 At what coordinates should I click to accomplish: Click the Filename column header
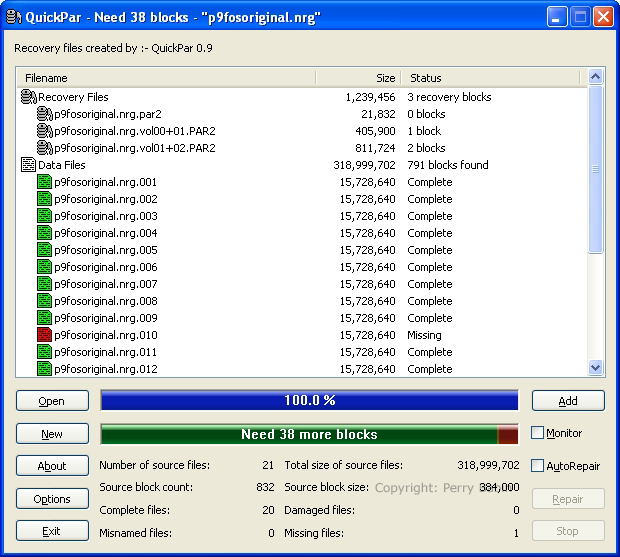click(166, 78)
